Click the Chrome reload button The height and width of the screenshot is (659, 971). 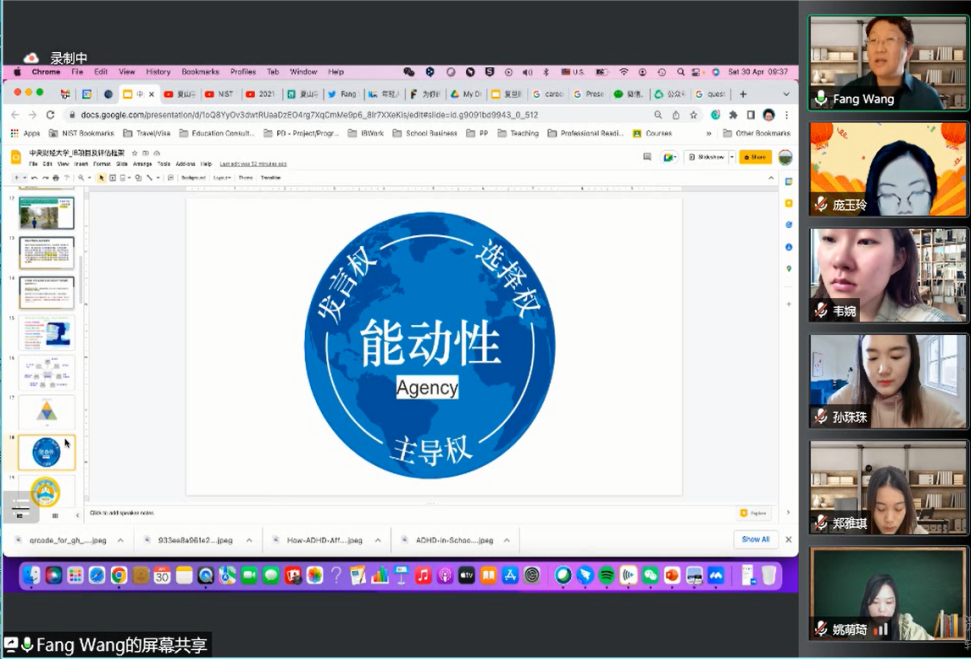tap(50, 115)
